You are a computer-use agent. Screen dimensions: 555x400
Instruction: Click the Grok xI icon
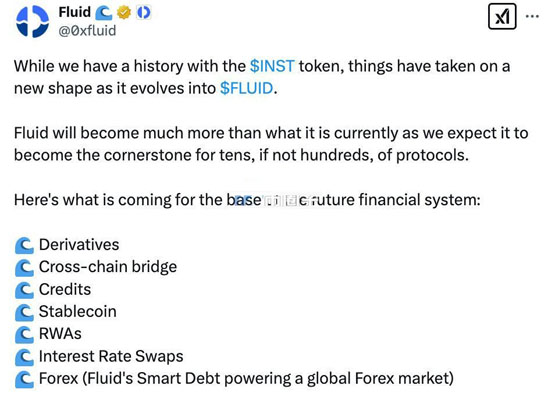tap(502, 16)
